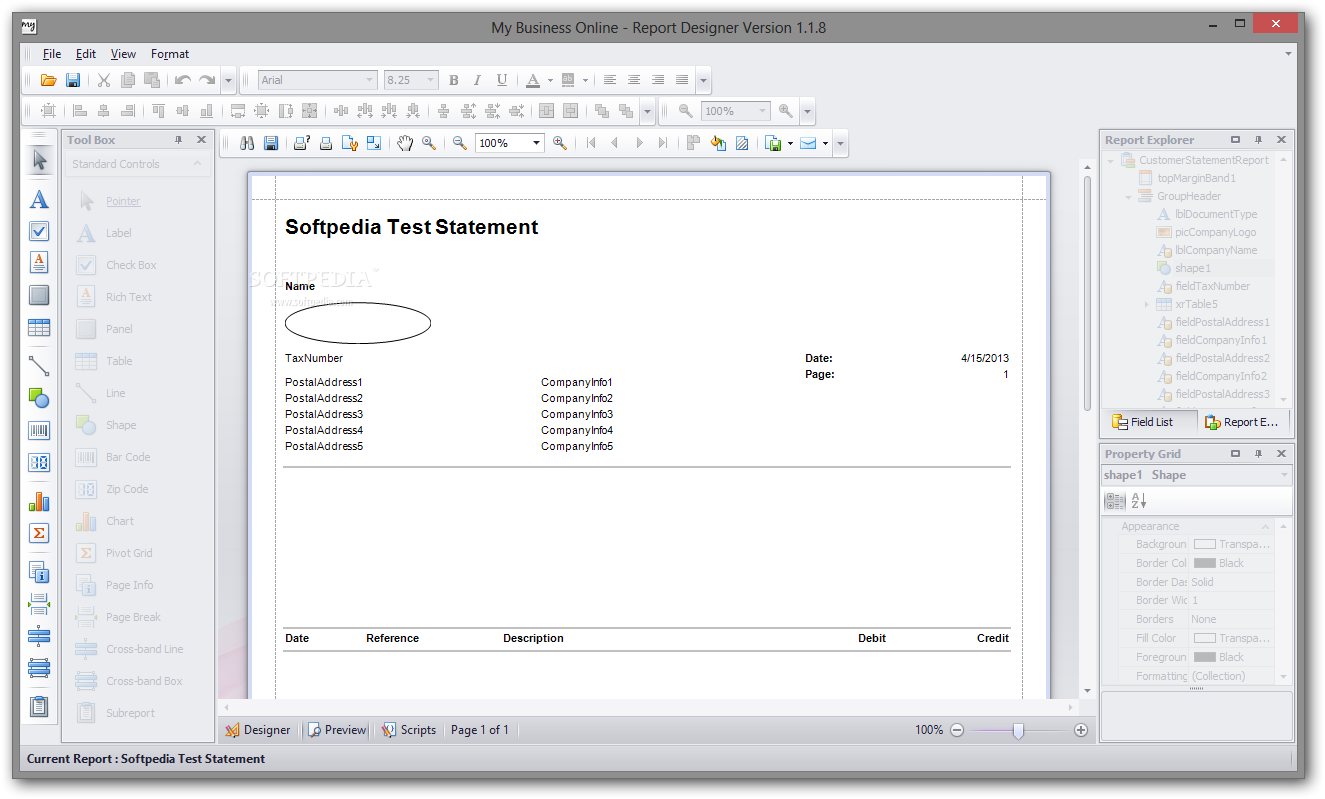1325x799 pixels.
Task: Select the Pointer tool in the left strip
Action: (39, 160)
